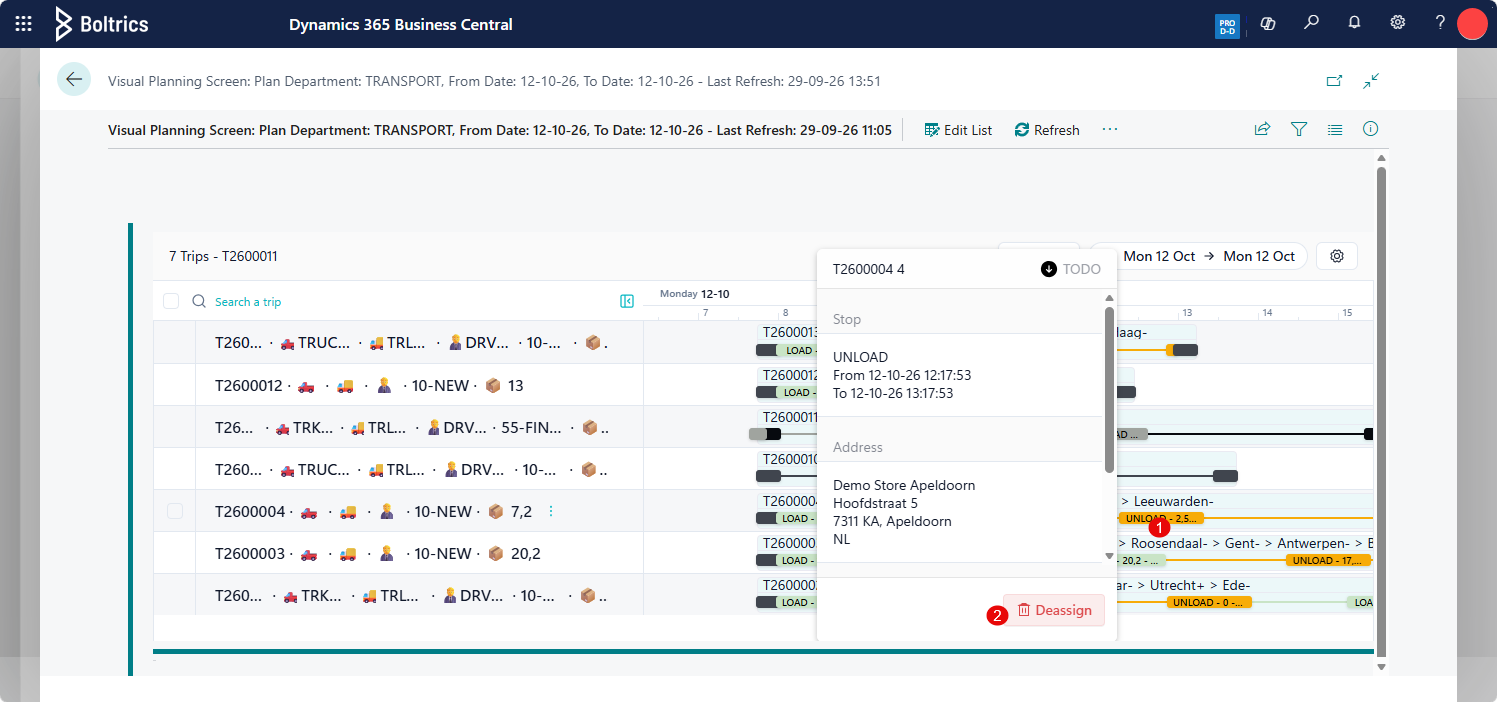
Task: Click the main page vertical scrollbar
Action: pos(1381,410)
